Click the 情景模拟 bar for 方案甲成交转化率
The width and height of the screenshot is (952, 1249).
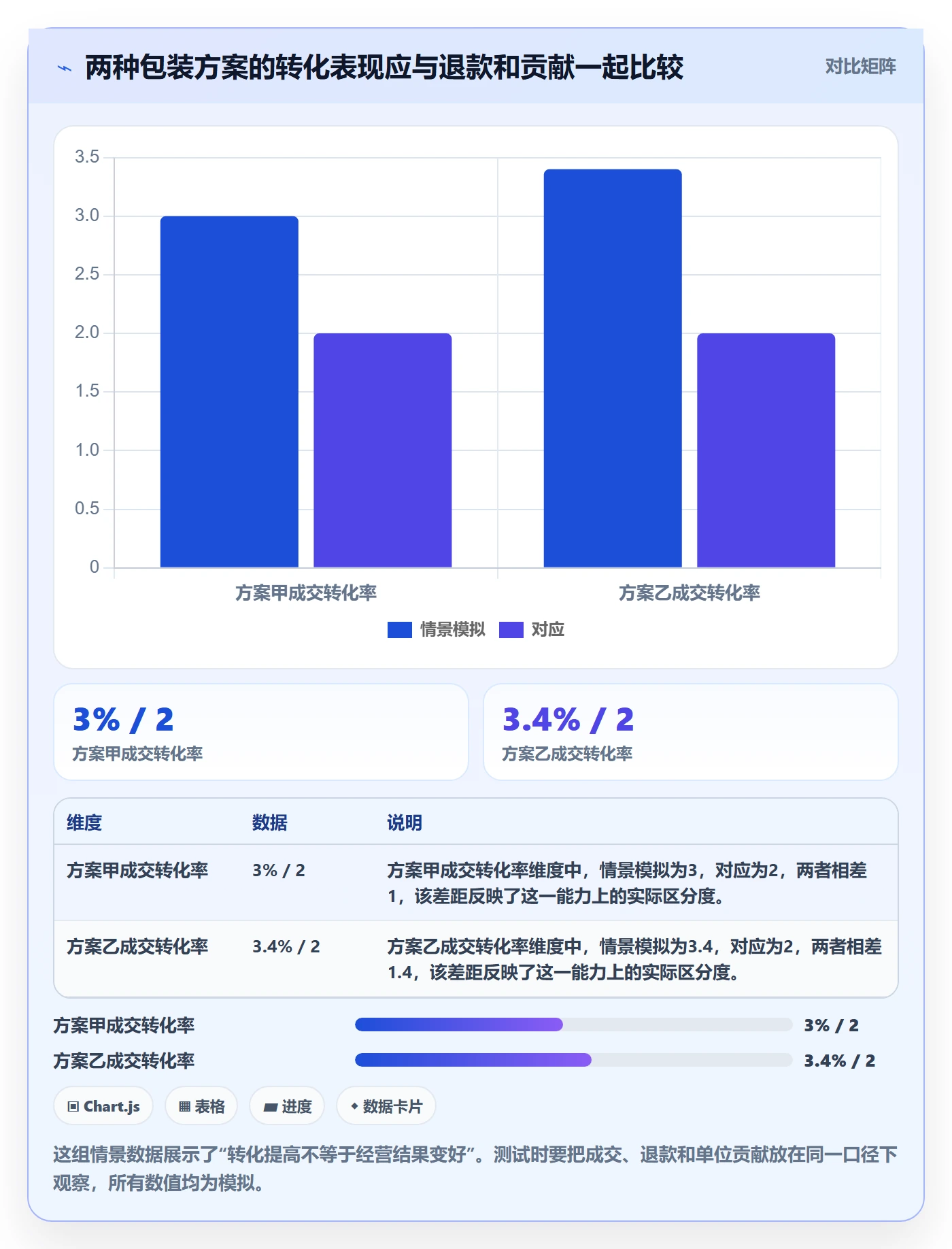[229, 392]
